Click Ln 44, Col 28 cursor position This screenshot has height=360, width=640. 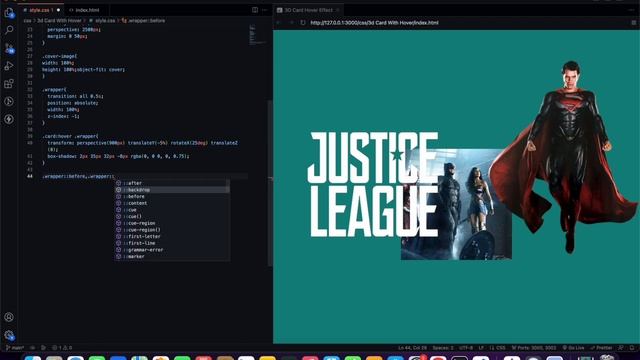[412, 348]
